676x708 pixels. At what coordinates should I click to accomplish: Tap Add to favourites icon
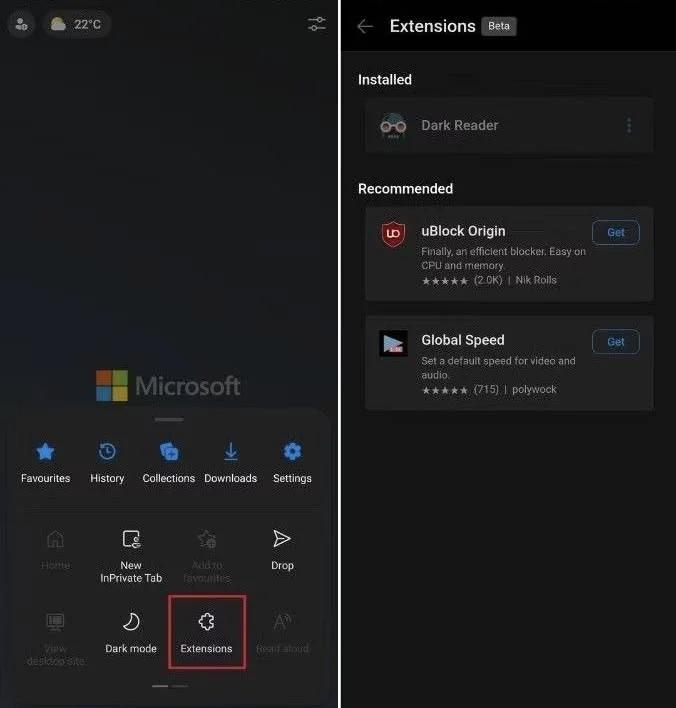pyautogui.click(x=207, y=539)
